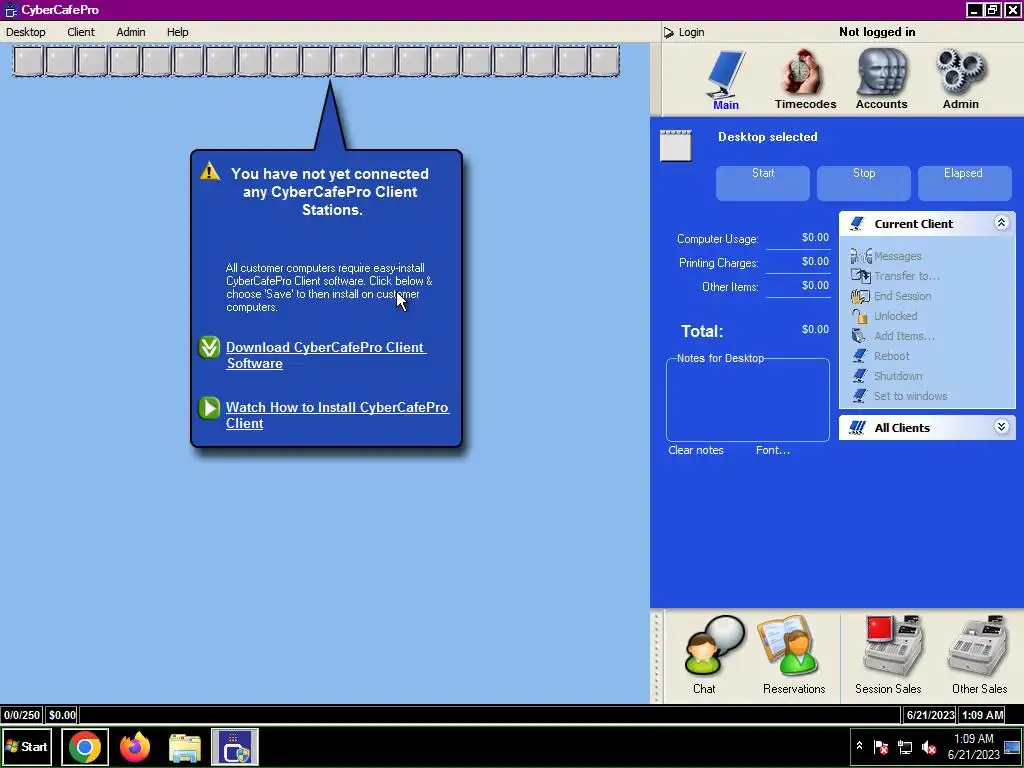Click the Total $0.00 value
This screenshot has height=768, width=1024.
(815, 329)
